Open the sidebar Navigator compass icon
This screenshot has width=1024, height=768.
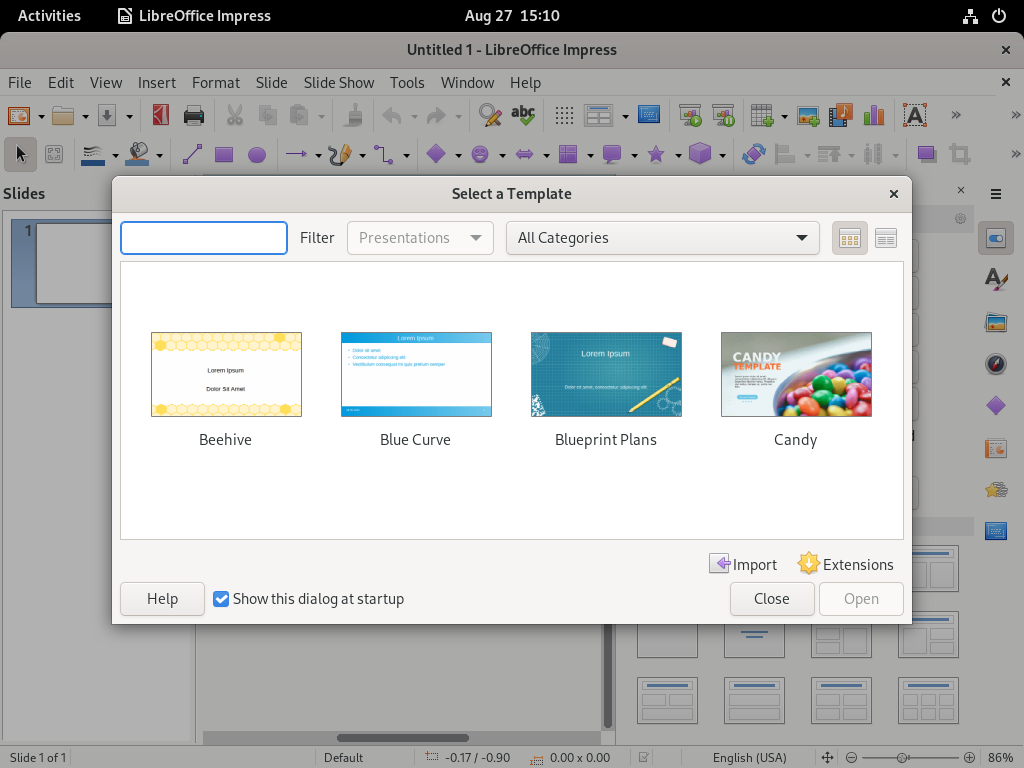995,364
